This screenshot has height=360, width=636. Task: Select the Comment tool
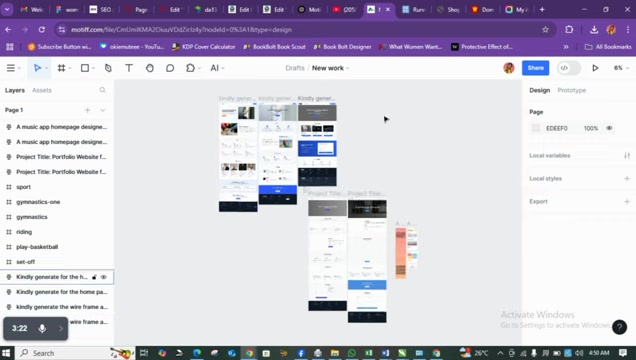170,68
